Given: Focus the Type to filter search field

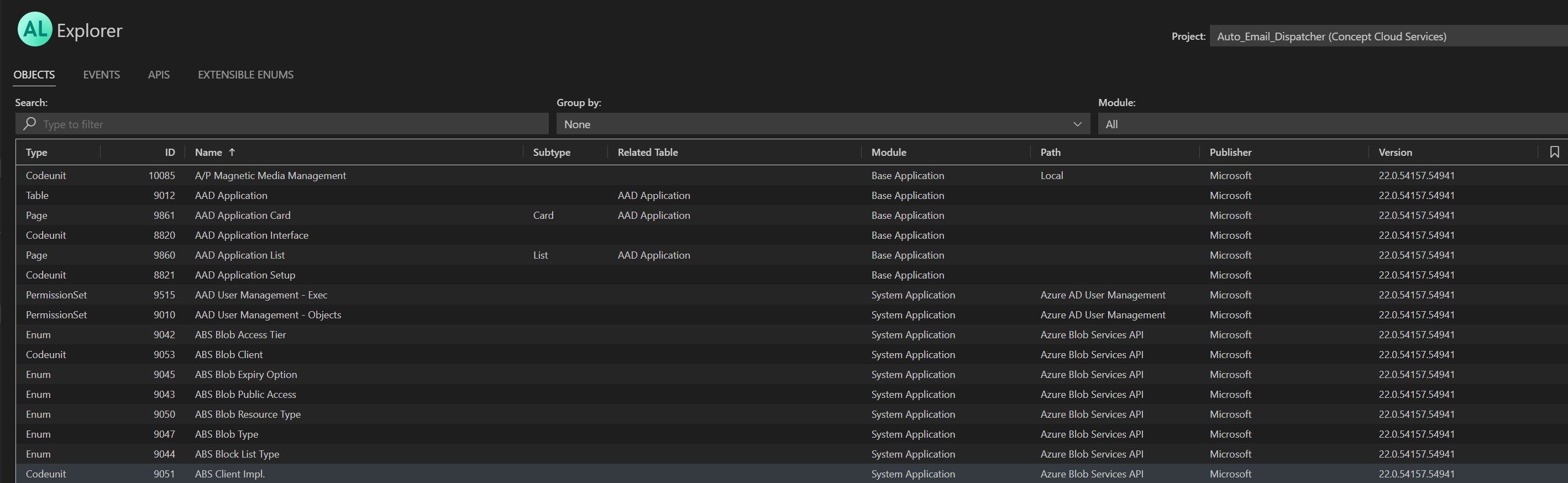Looking at the screenshot, I should point(282,124).
